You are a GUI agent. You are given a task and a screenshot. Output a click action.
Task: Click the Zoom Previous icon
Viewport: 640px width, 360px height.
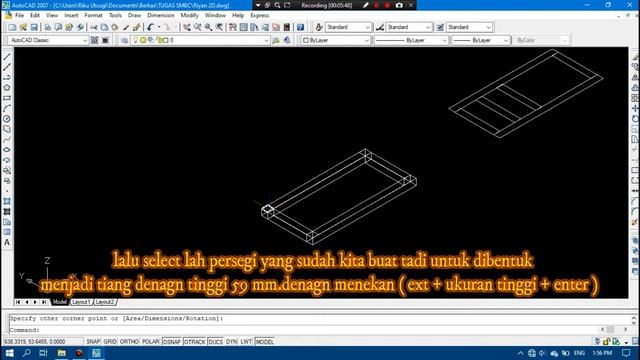coord(219,27)
